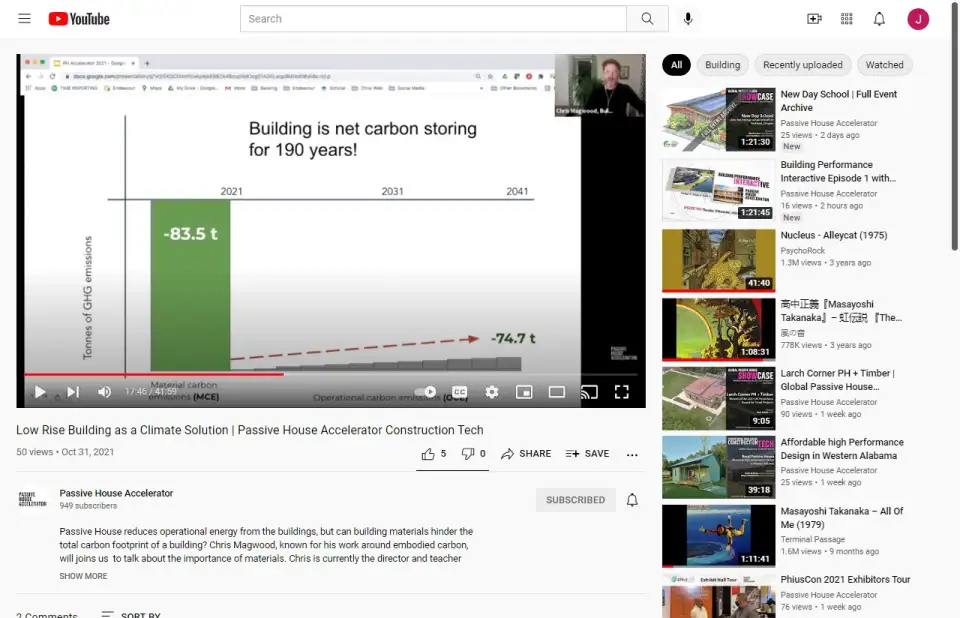Start voice search with microphone

pyautogui.click(x=688, y=19)
